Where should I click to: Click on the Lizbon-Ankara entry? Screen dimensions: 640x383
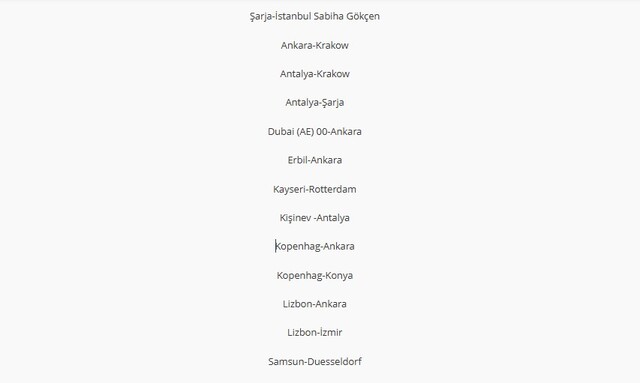tap(315, 304)
